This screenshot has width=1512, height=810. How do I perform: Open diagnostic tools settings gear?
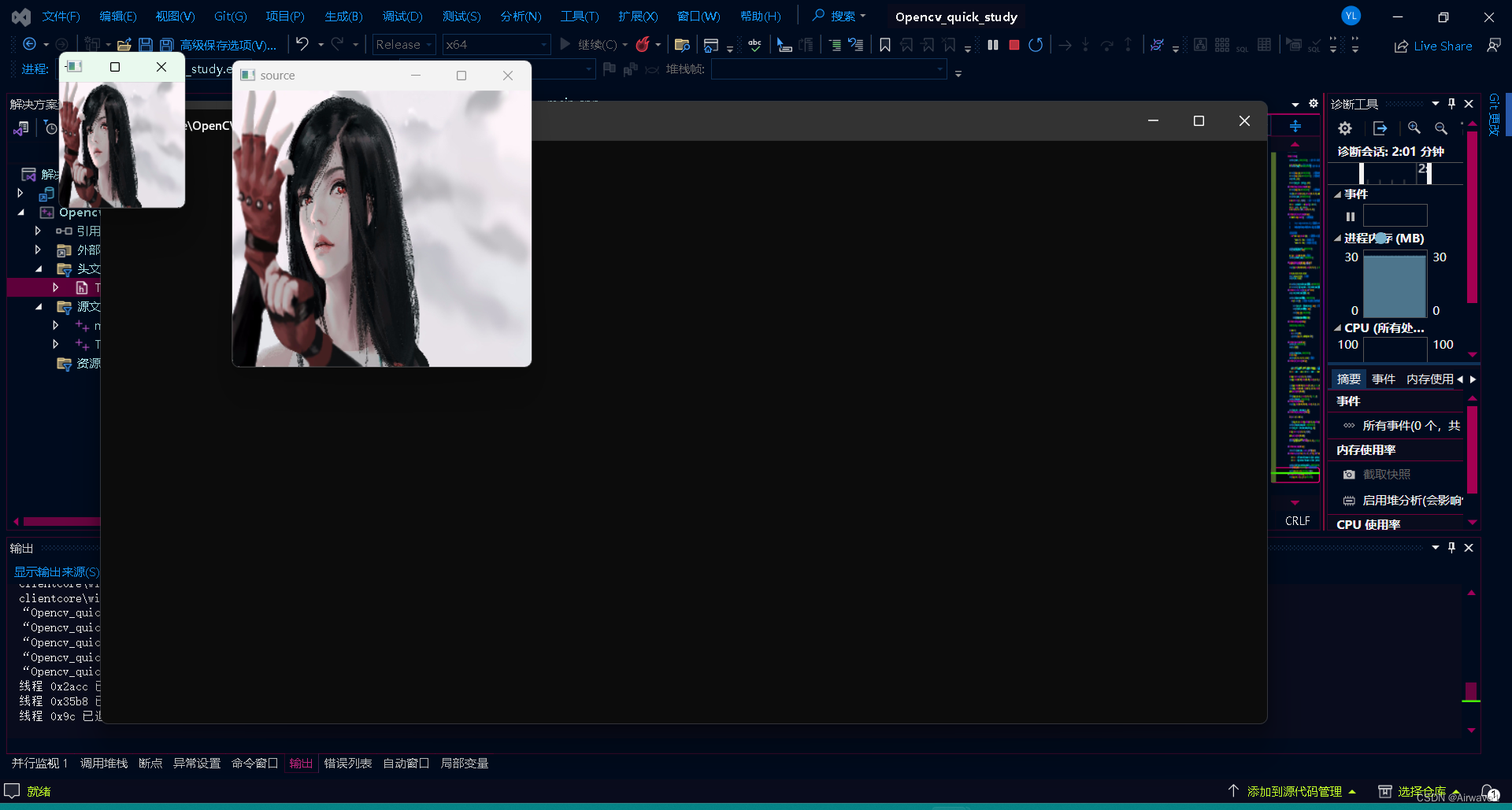coord(1345,128)
